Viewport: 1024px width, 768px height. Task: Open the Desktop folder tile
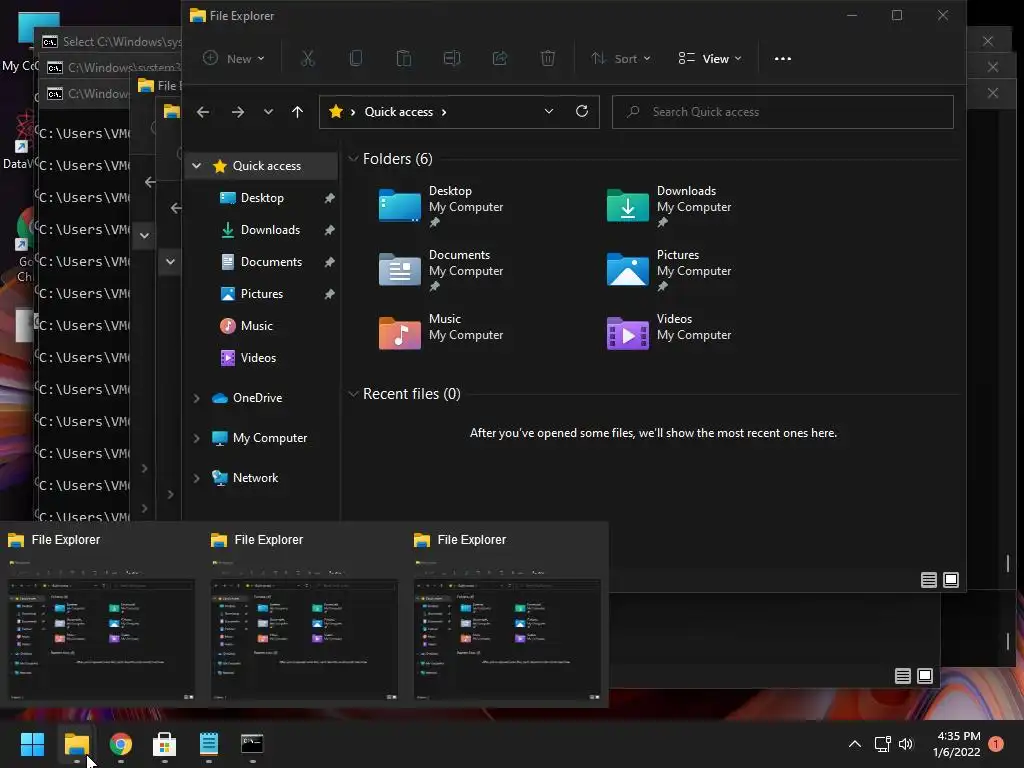point(442,206)
